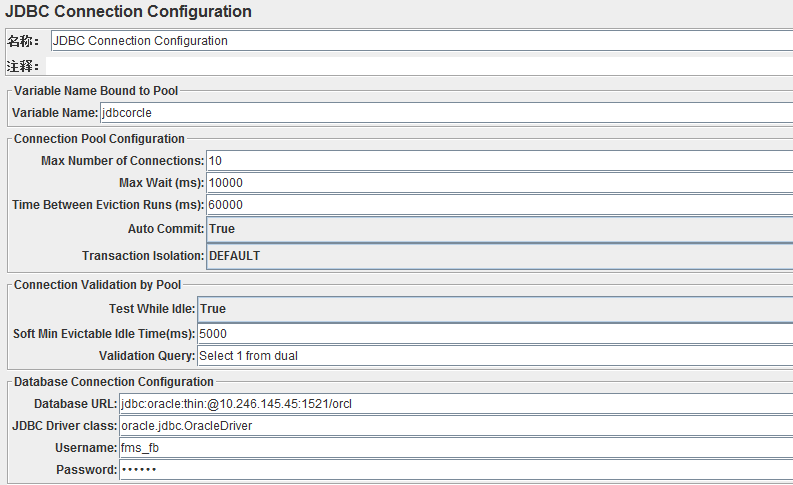This screenshot has width=793, height=485.
Task: Focus the Validation Query field
Action: [x=495, y=356]
